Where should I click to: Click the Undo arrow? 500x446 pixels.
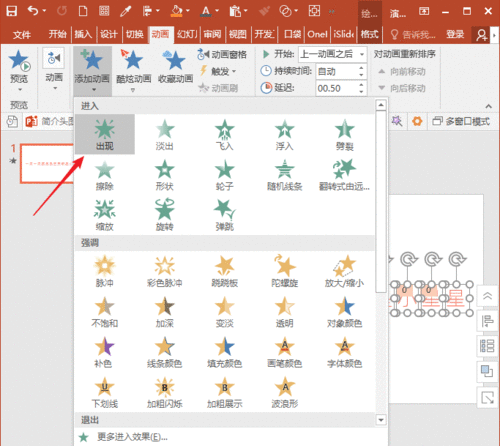coord(33,11)
